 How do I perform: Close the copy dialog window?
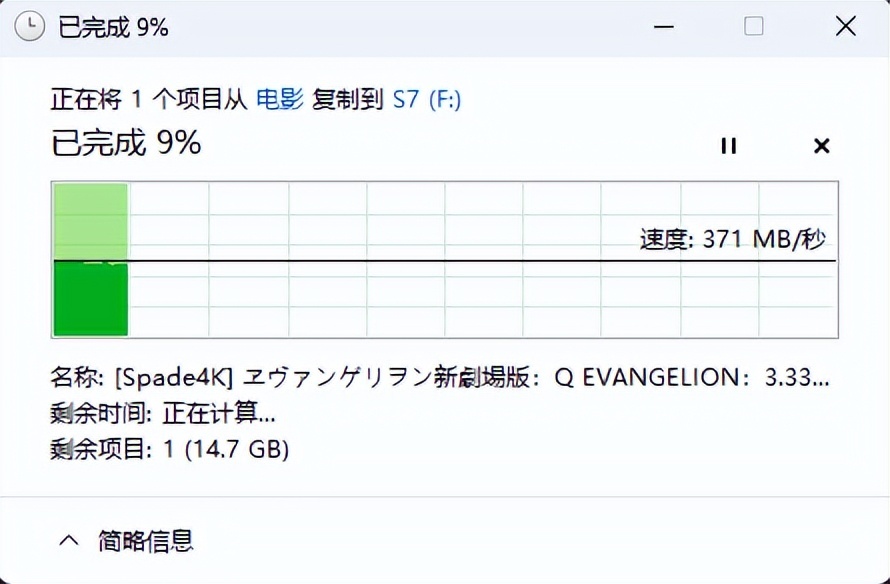[x=845, y=27]
